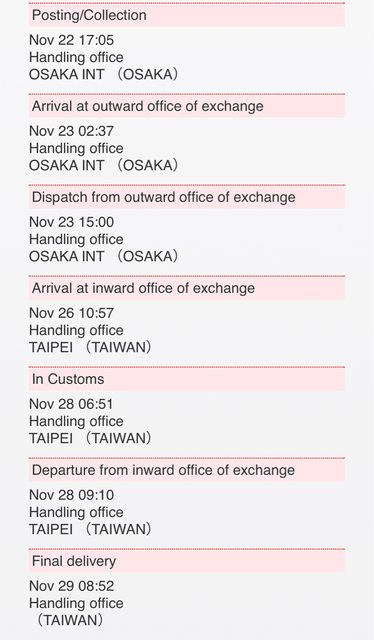This screenshot has height=640, width=374.
Task: Select the Posting/Collection status header
Action: click(x=187, y=15)
